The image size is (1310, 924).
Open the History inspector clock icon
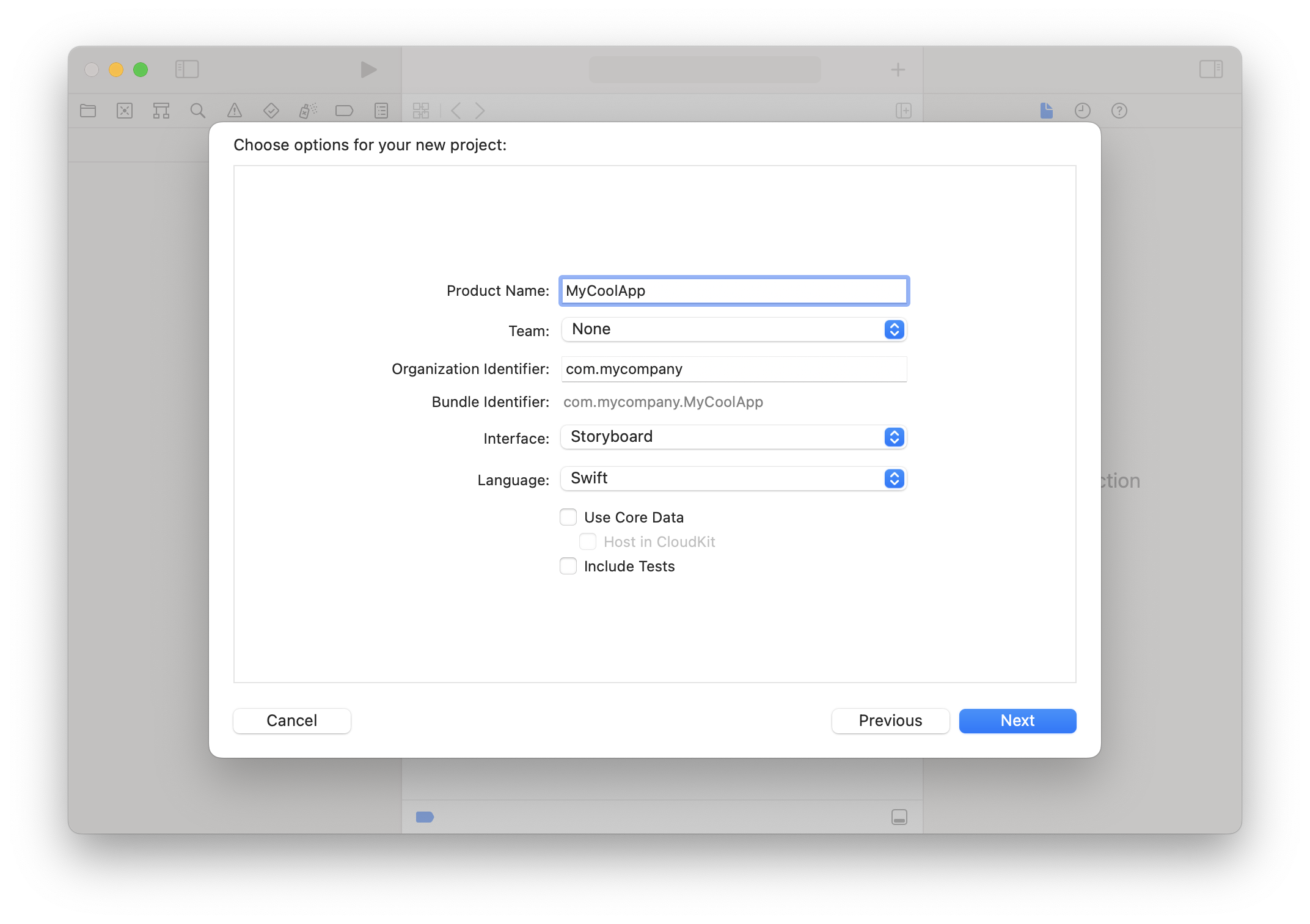pyautogui.click(x=1082, y=111)
